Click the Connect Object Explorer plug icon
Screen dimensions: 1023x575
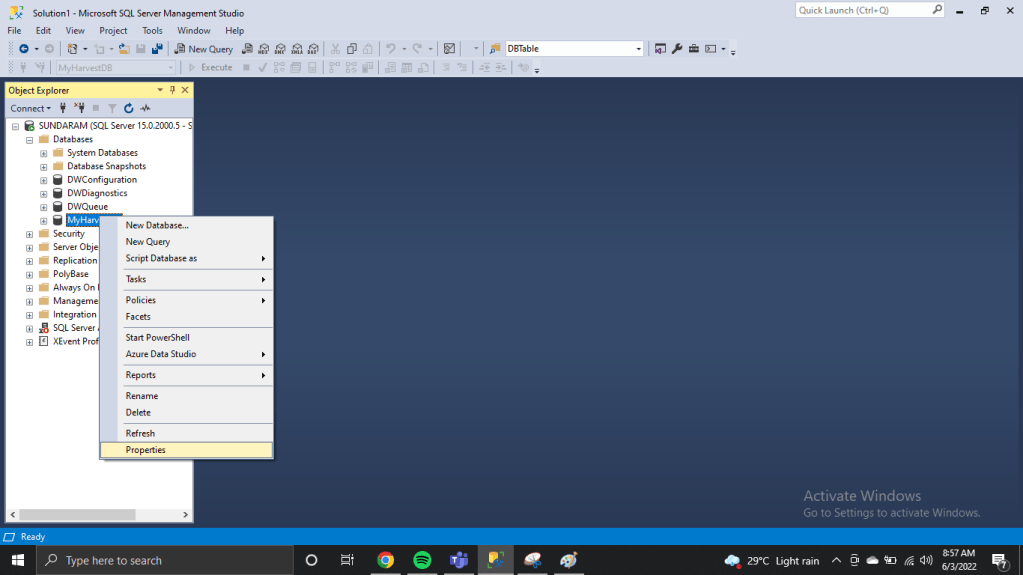(x=63, y=108)
